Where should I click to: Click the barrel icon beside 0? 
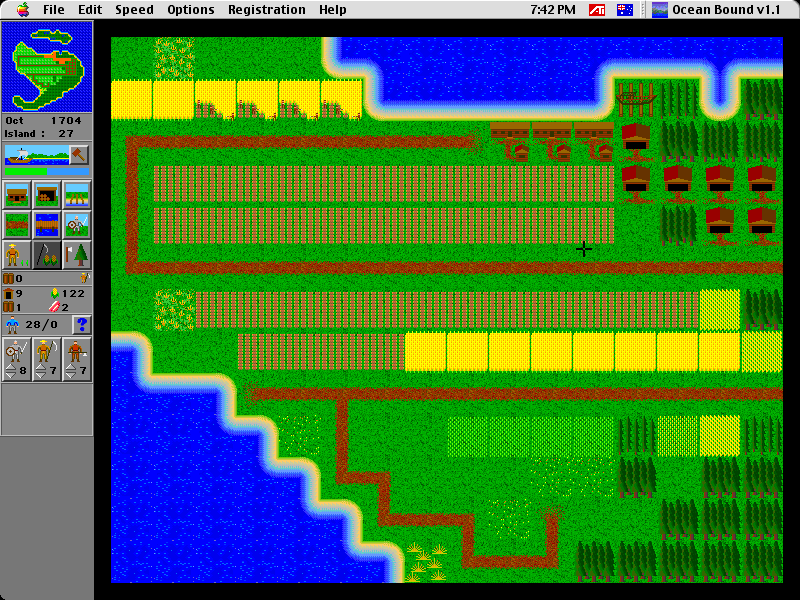(x=9, y=278)
